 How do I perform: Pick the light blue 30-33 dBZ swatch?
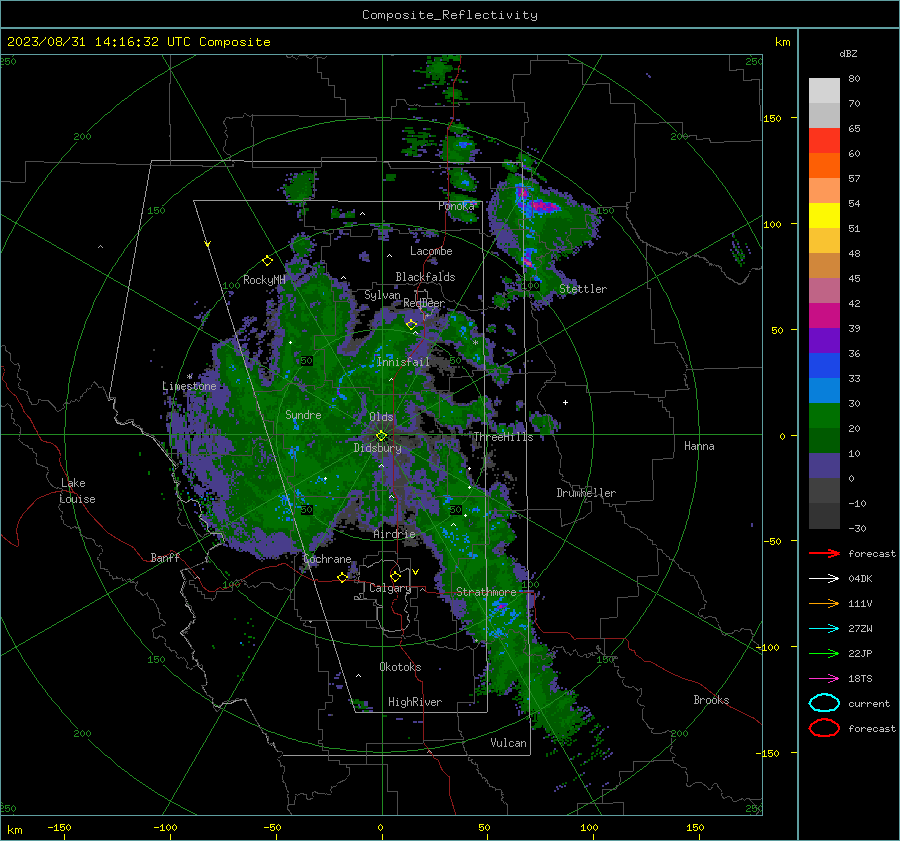point(824,390)
